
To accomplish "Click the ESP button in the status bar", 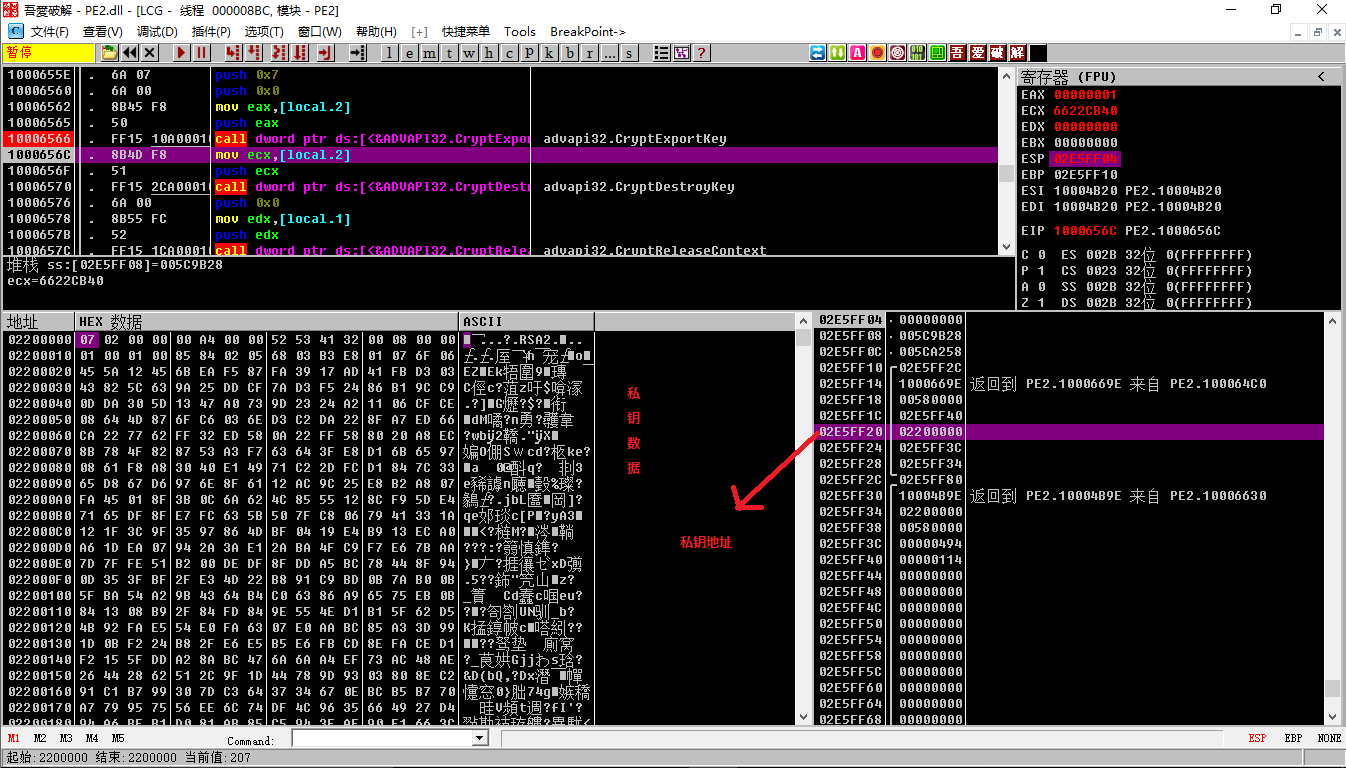I will coord(1257,738).
